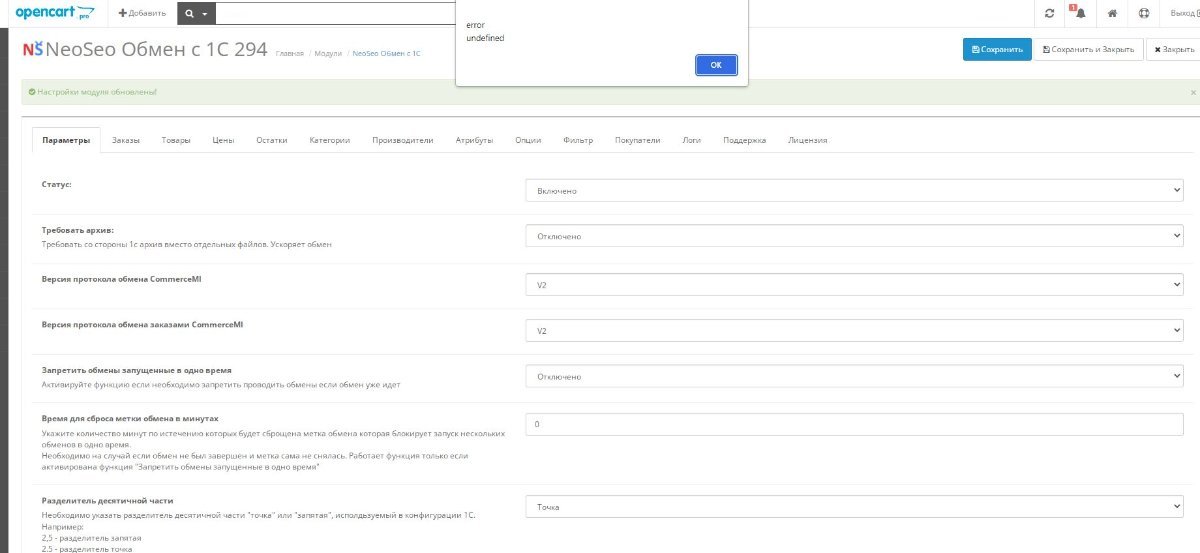Image resolution: width=1200 pixels, height=553 pixels.
Task: Focus the header search field
Action: (x=334, y=13)
